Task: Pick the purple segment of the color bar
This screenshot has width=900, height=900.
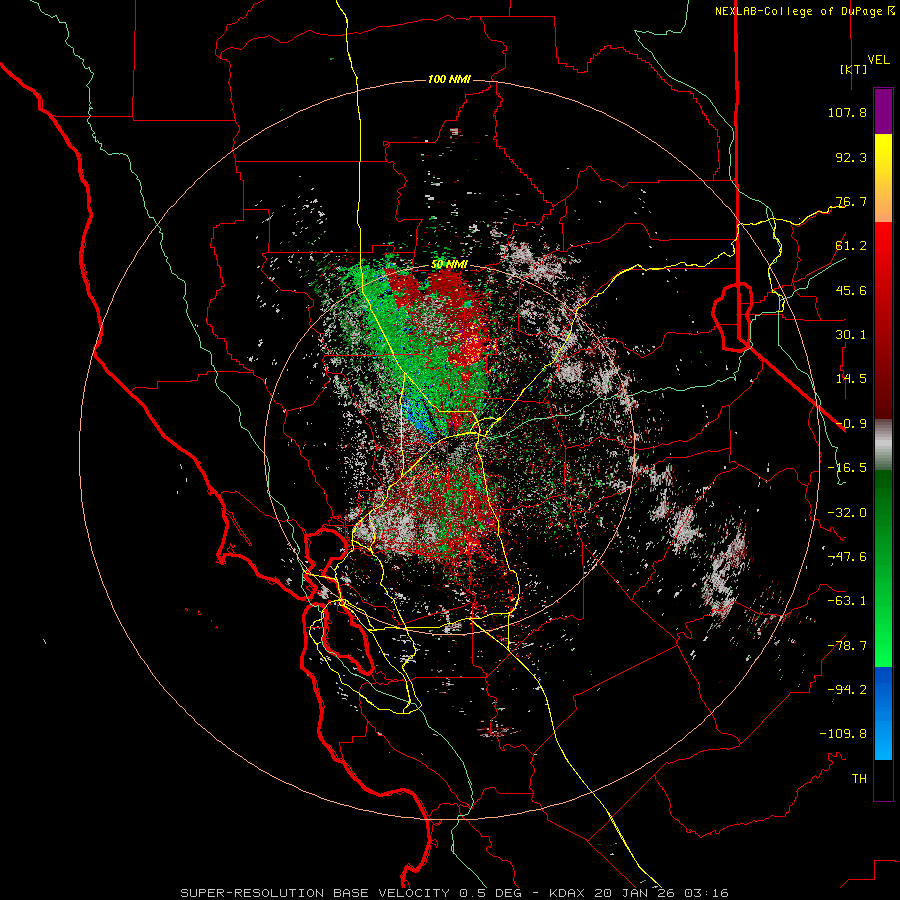Action: (883, 112)
